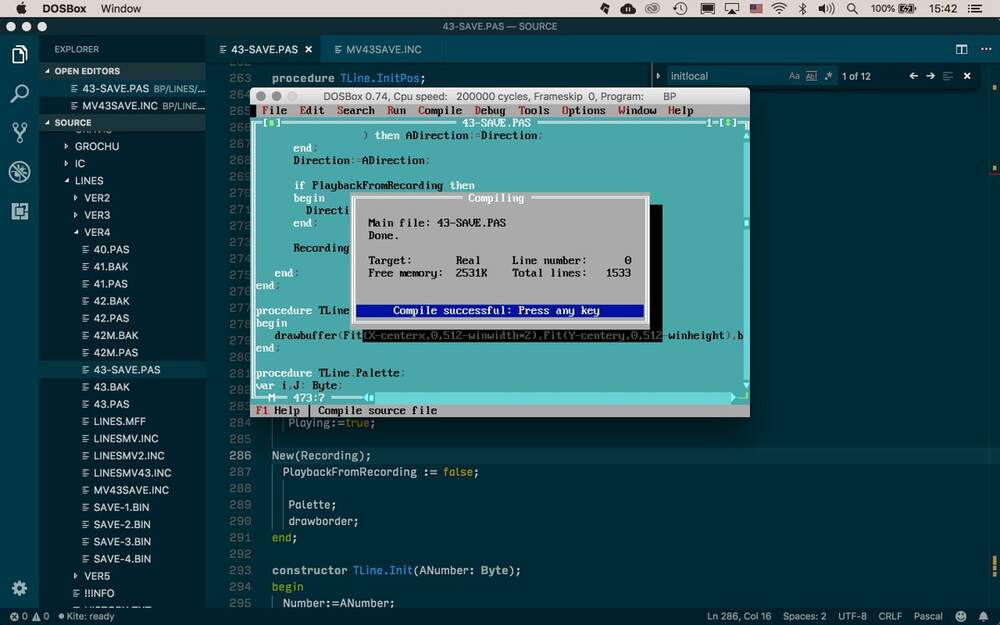Click the Borland window close box
Image resolution: width=1000 pixels, height=625 pixels.
pos(272,122)
